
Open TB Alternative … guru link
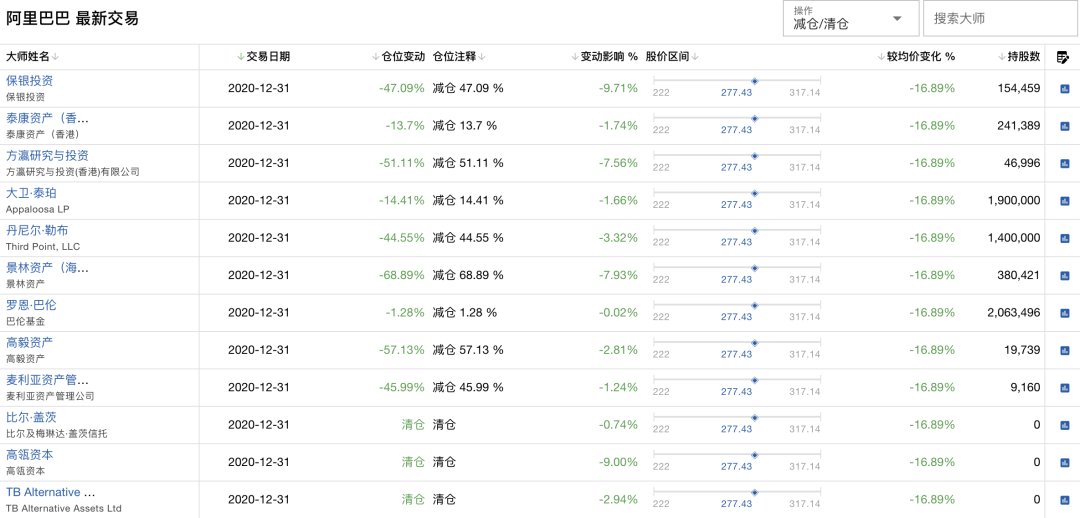coord(50,493)
